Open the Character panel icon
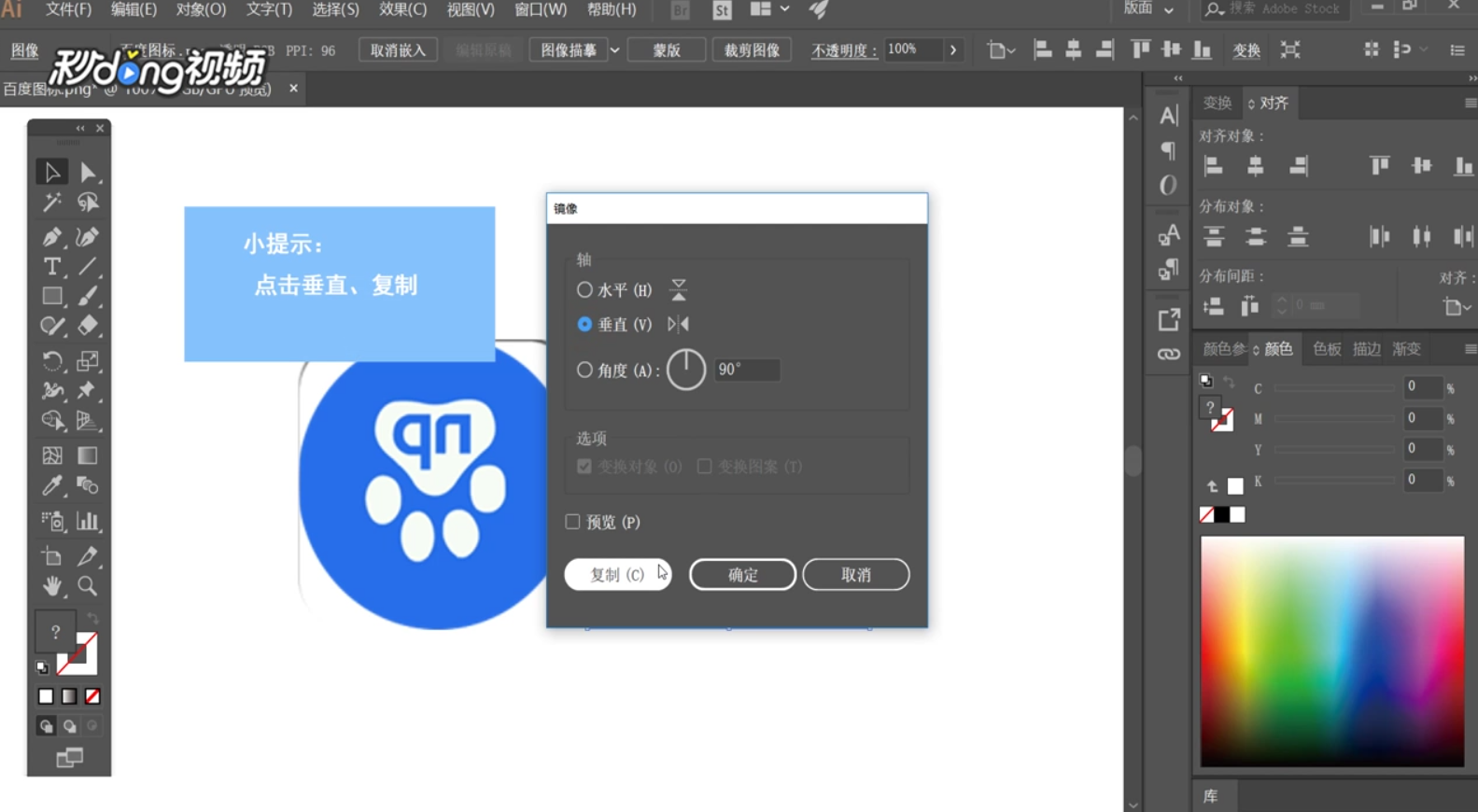The image size is (1478, 812). [x=1169, y=116]
